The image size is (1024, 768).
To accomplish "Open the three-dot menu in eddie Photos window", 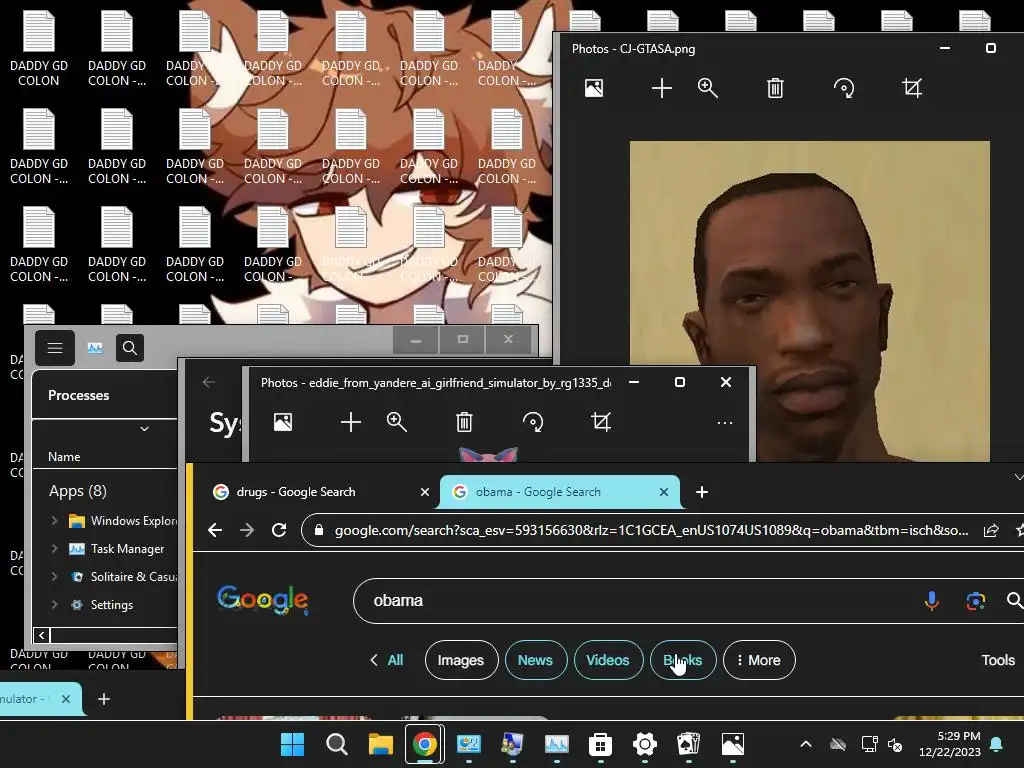I will pyautogui.click(x=725, y=423).
